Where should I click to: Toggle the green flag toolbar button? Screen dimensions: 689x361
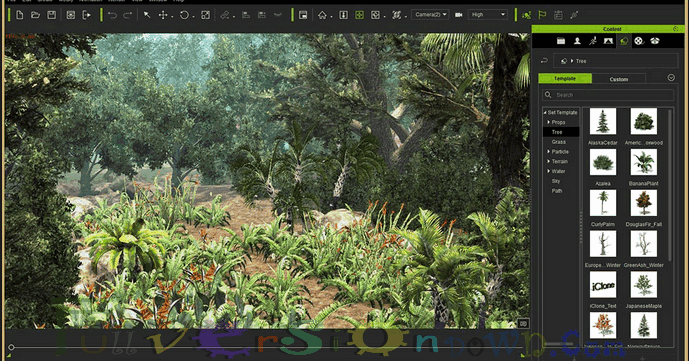point(542,15)
